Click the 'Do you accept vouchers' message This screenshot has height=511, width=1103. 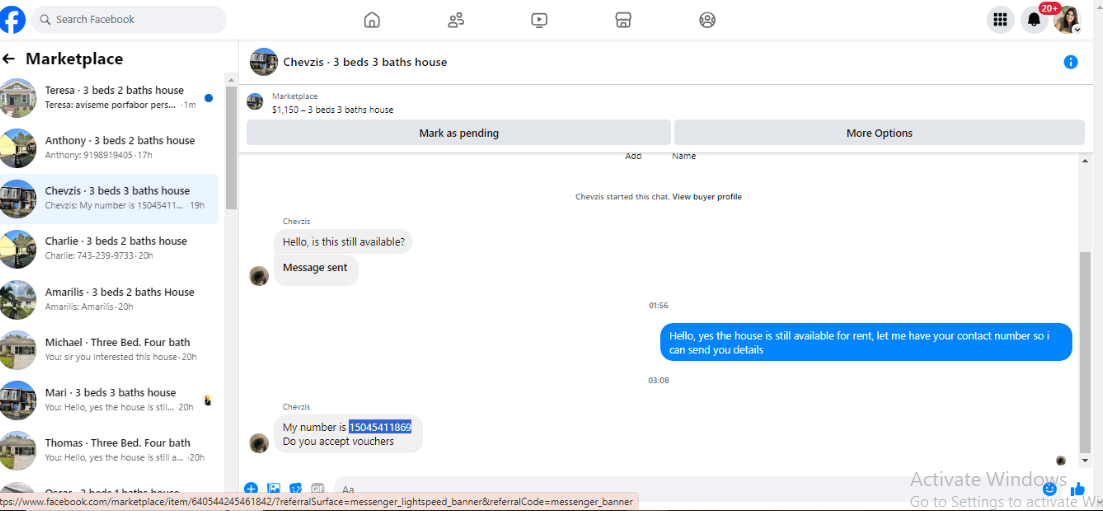(338, 441)
